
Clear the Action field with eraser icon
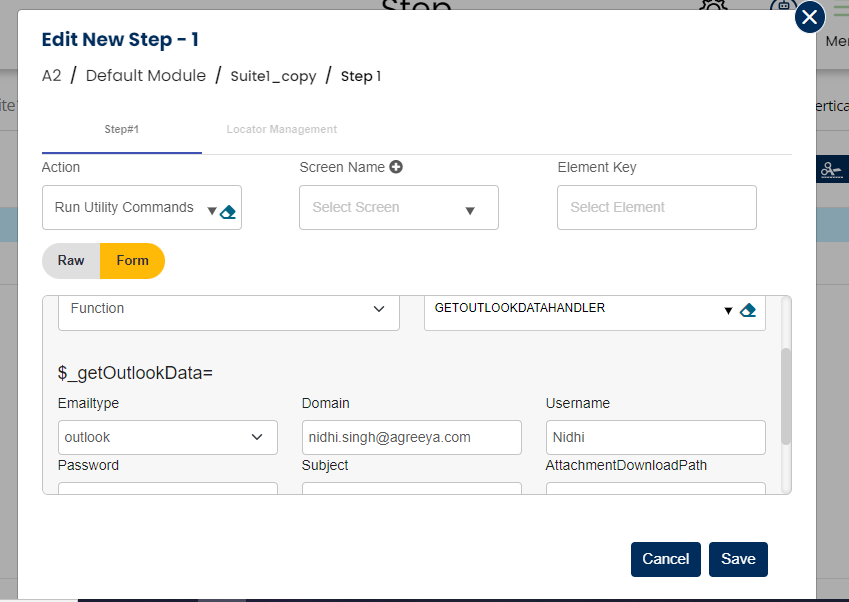[x=228, y=211]
